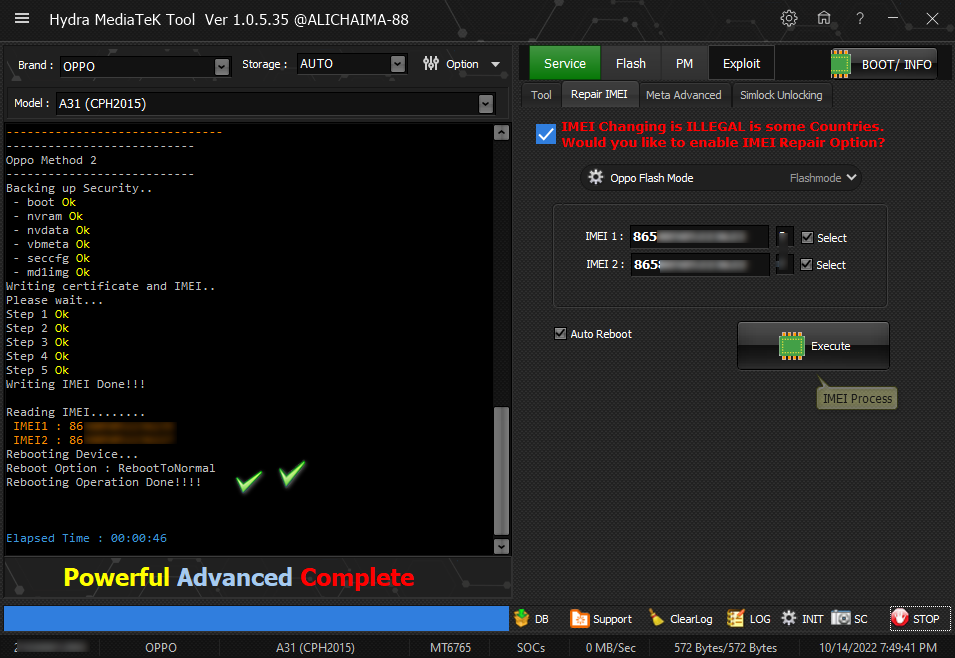Click the OPPO status bar entry
The height and width of the screenshot is (658, 955).
[x=161, y=648]
